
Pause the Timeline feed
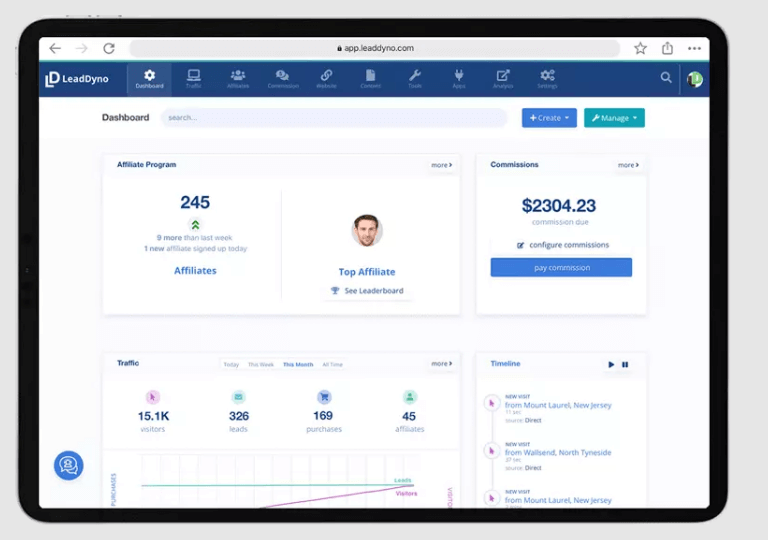[x=625, y=364]
